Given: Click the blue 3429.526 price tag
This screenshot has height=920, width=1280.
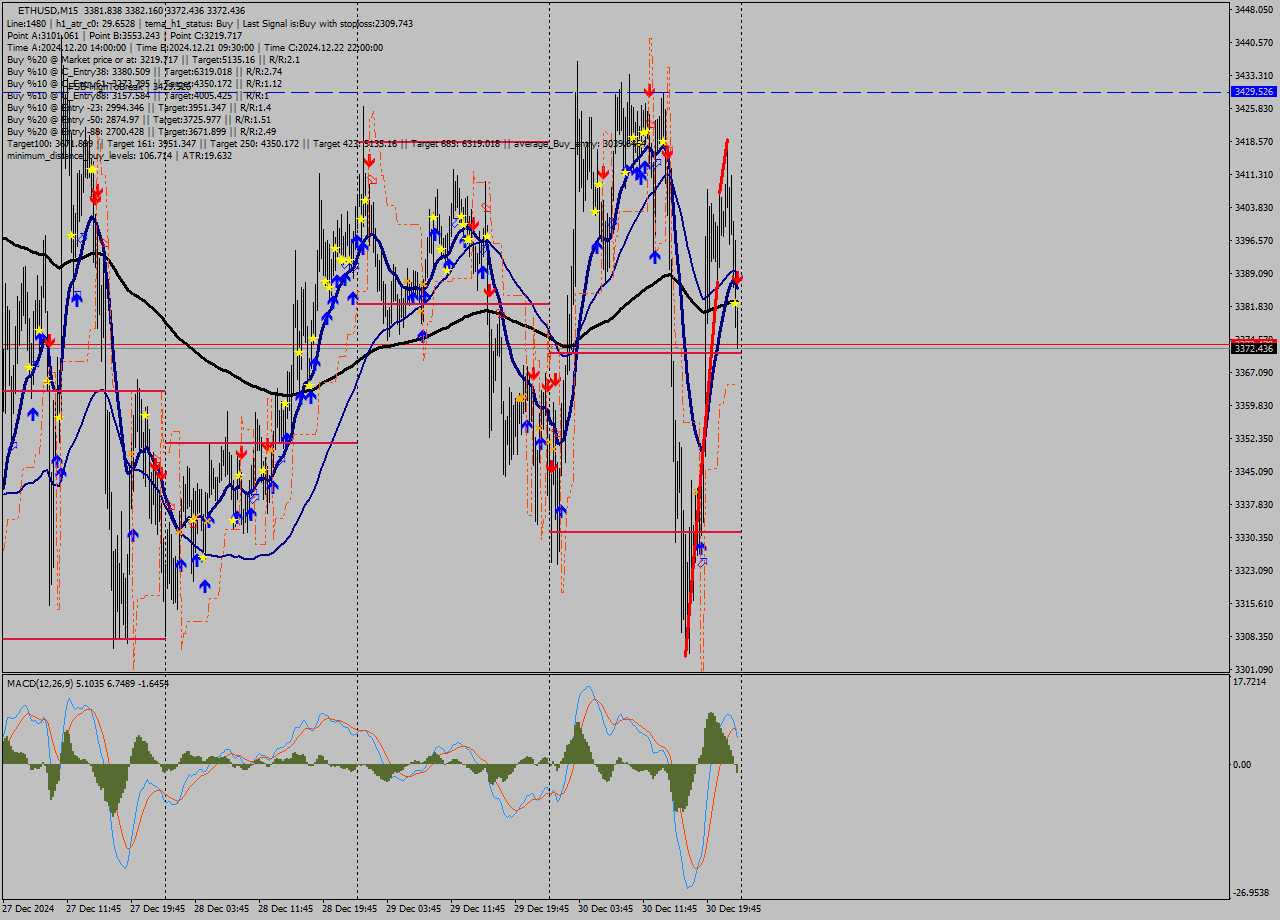Looking at the screenshot, I should (x=1253, y=91).
